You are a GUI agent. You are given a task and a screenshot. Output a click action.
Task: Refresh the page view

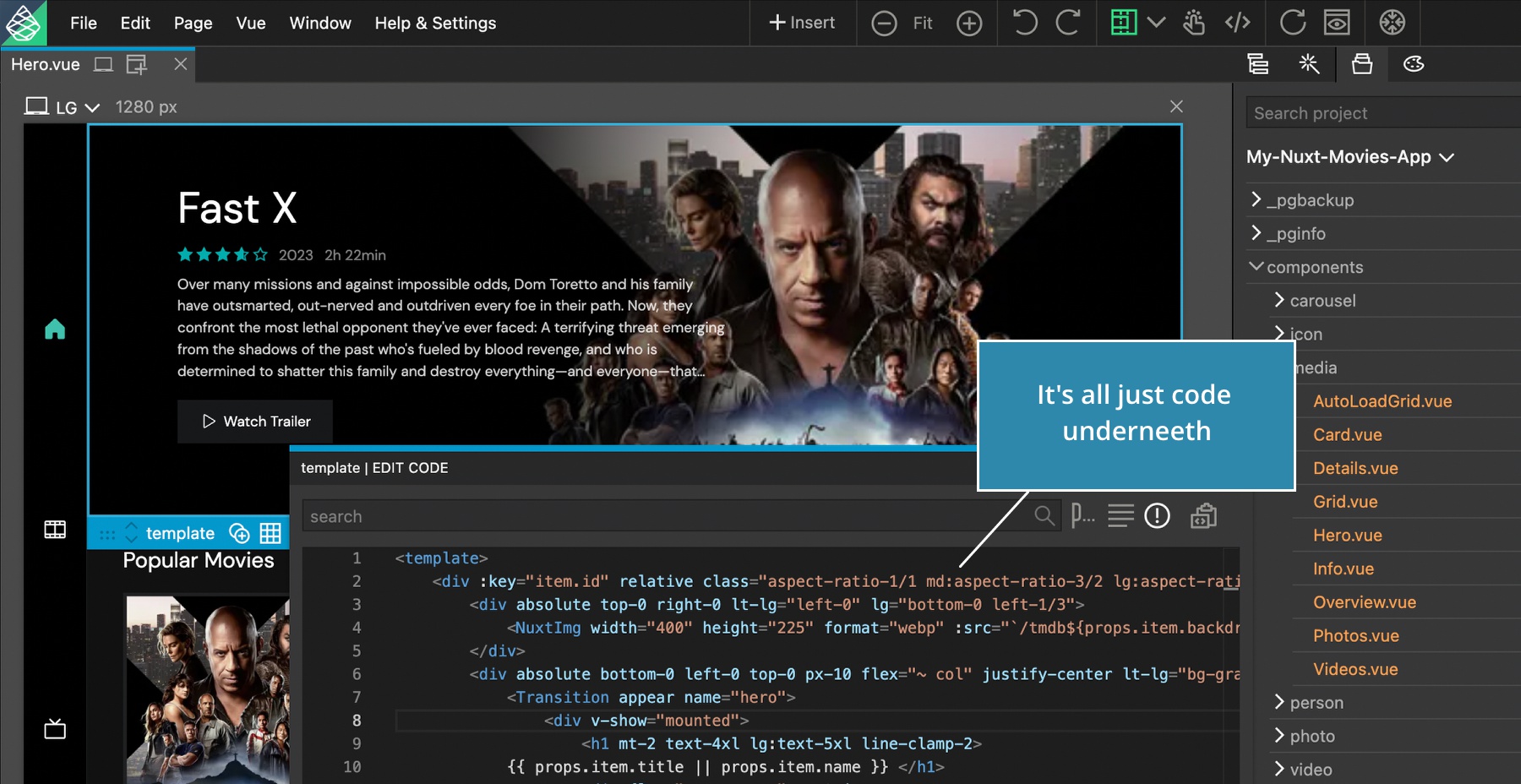(1292, 23)
